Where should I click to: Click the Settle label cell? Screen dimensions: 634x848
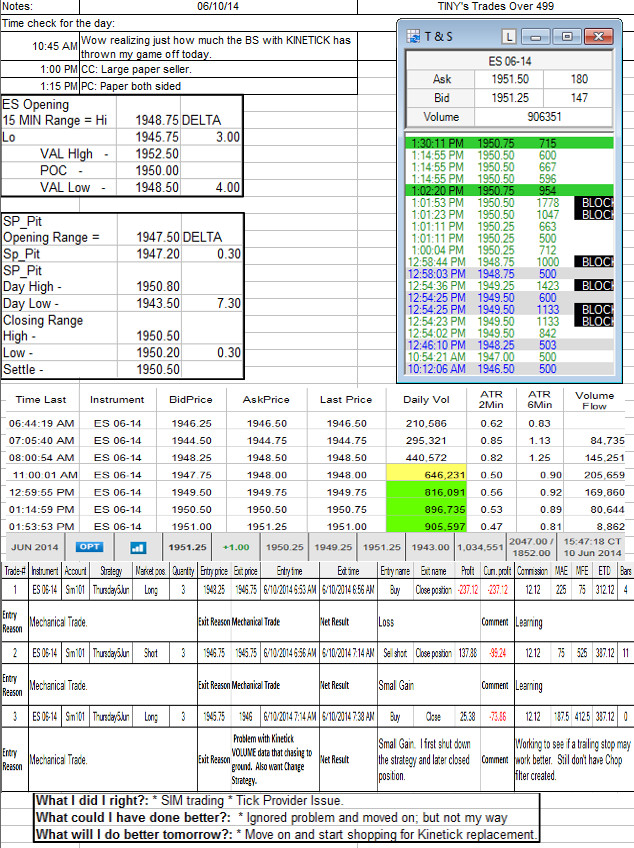(x=23, y=369)
